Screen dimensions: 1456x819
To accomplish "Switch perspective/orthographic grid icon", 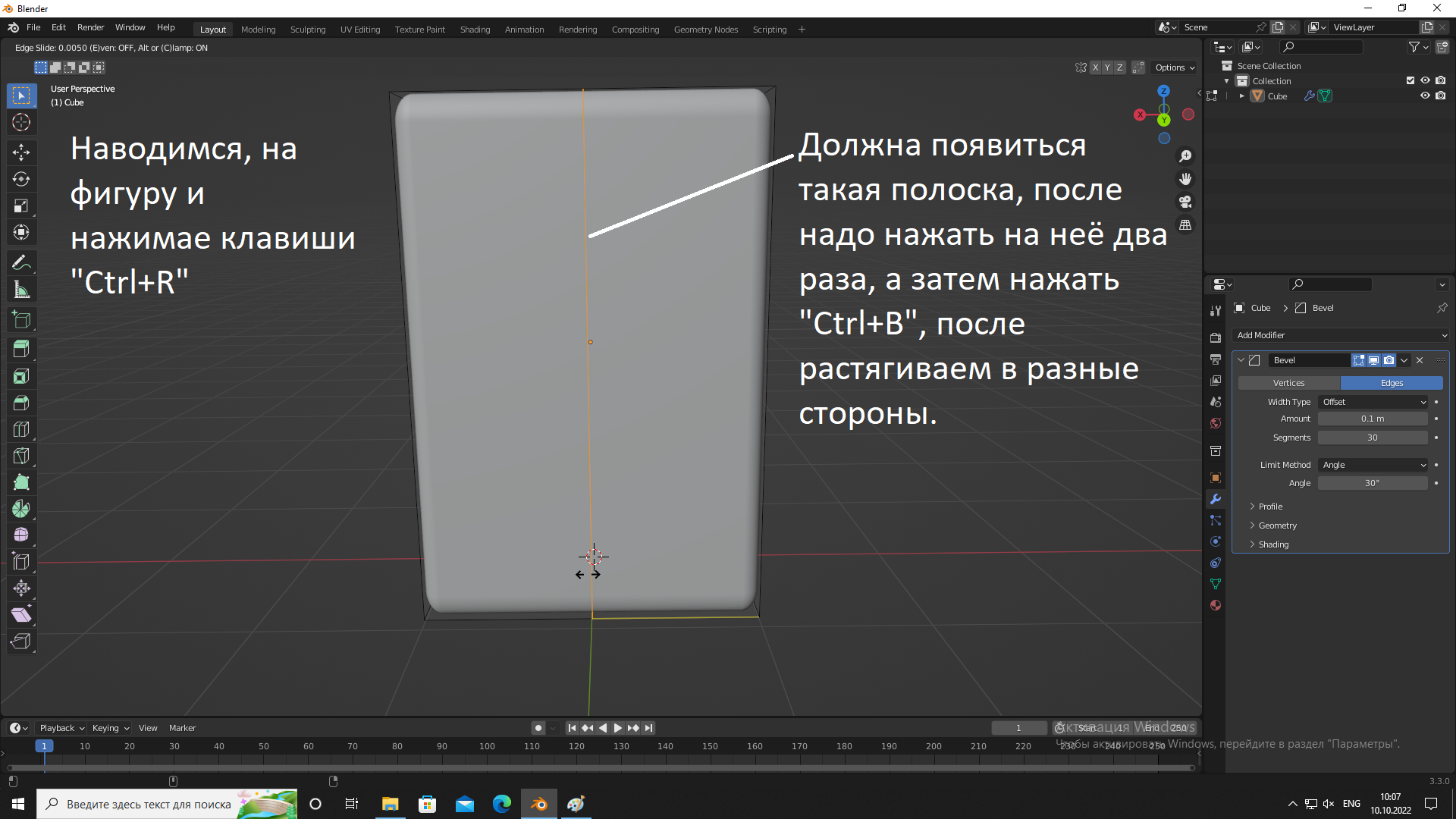I will pos(1185,225).
